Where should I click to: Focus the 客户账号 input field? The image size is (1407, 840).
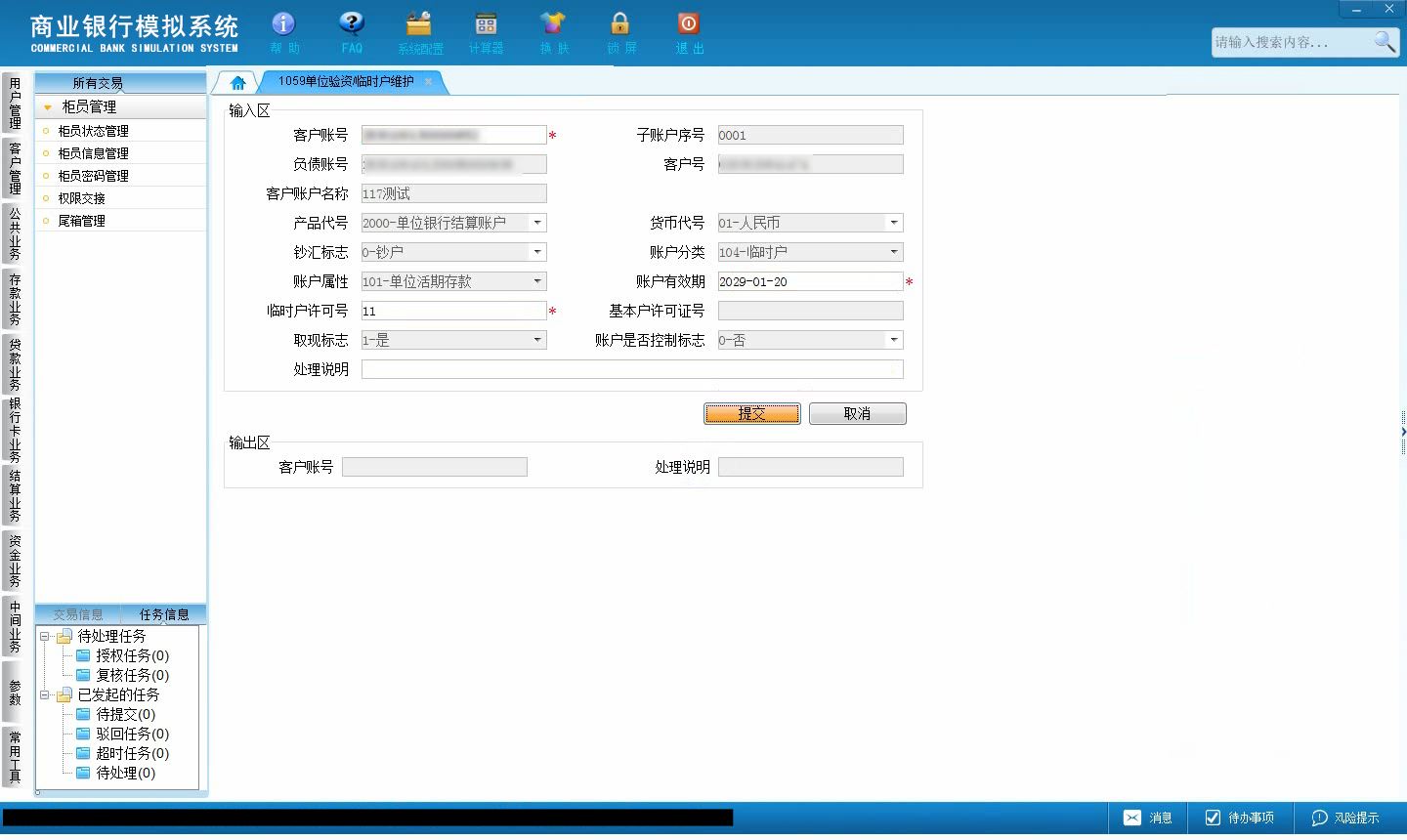453,135
